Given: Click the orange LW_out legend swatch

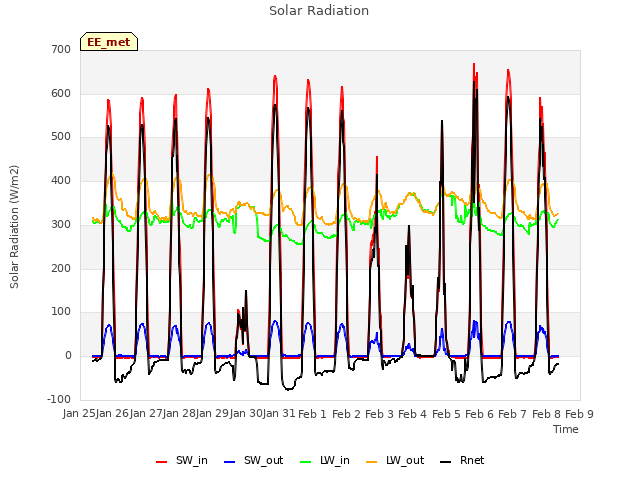Looking at the screenshot, I should pyautogui.click(x=372, y=462).
